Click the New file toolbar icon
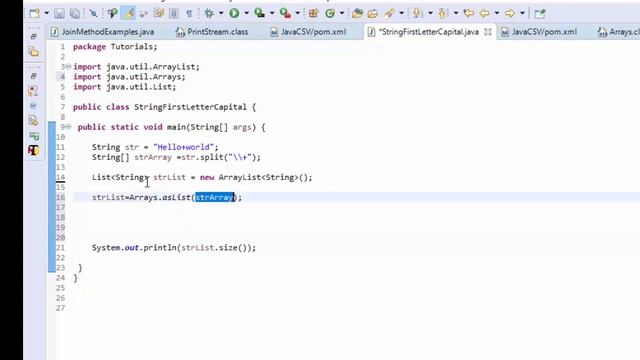 (x=35, y=13)
